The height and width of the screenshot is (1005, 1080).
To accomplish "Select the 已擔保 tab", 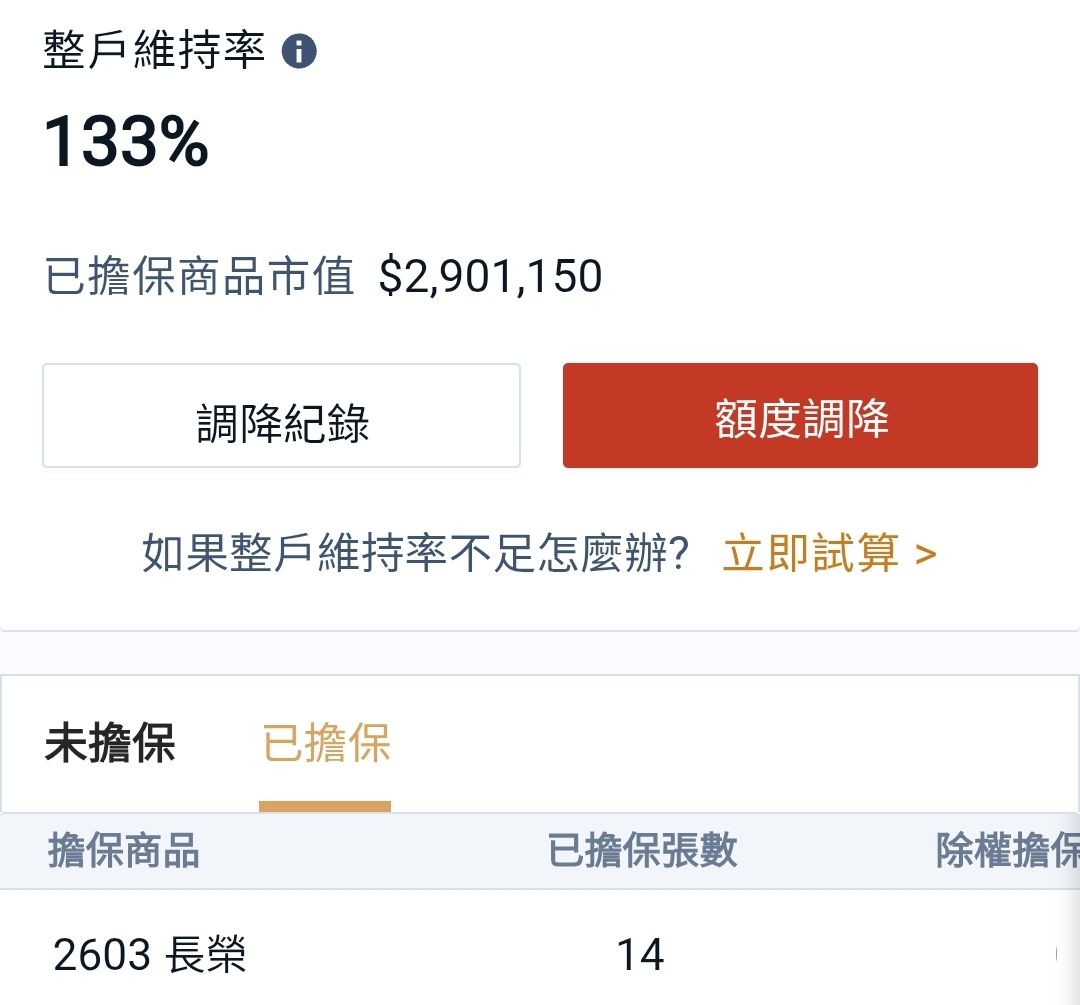I will pyautogui.click(x=325, y=745).
